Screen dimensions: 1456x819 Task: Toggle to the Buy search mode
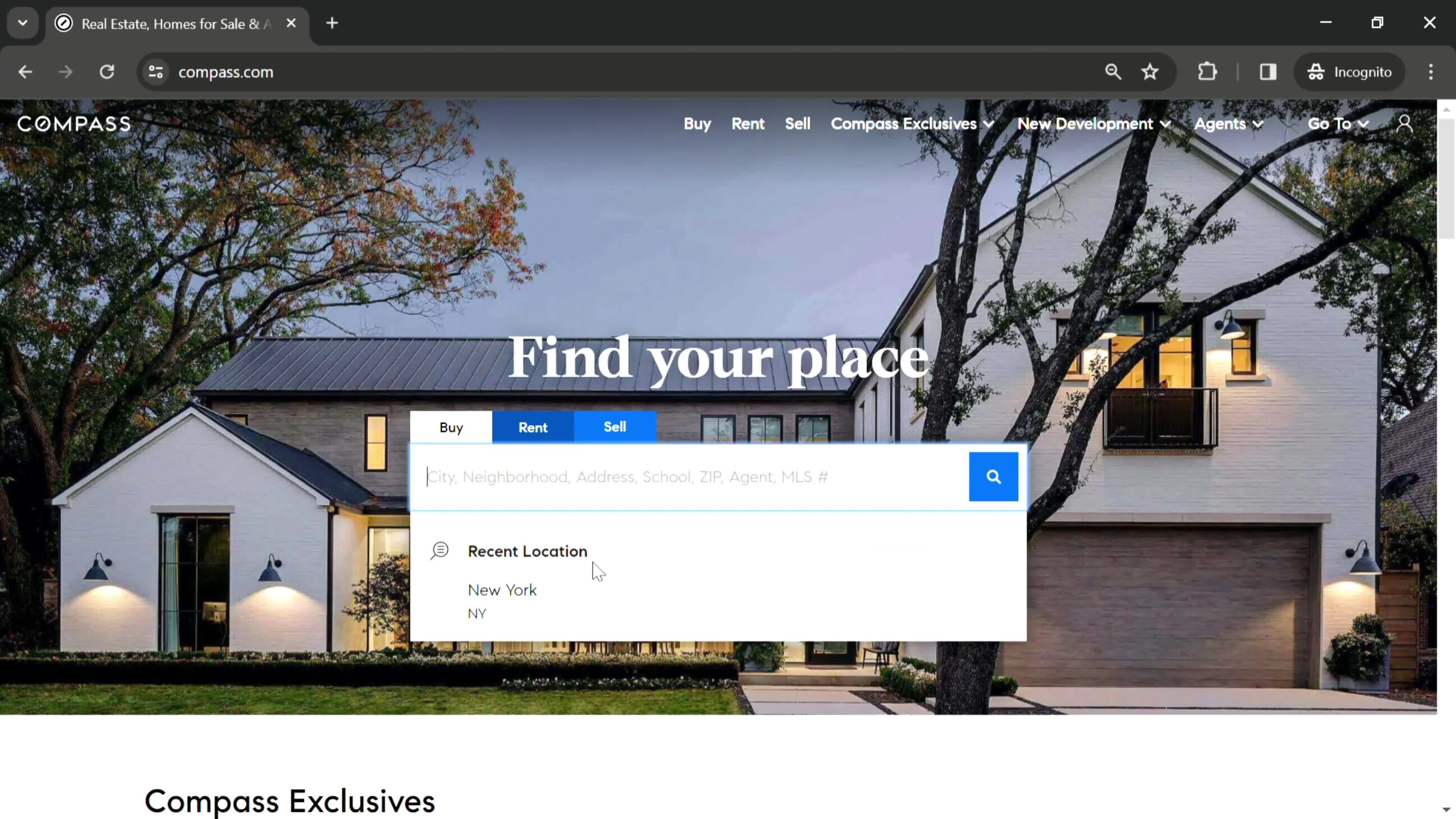(x=451, y=427)
